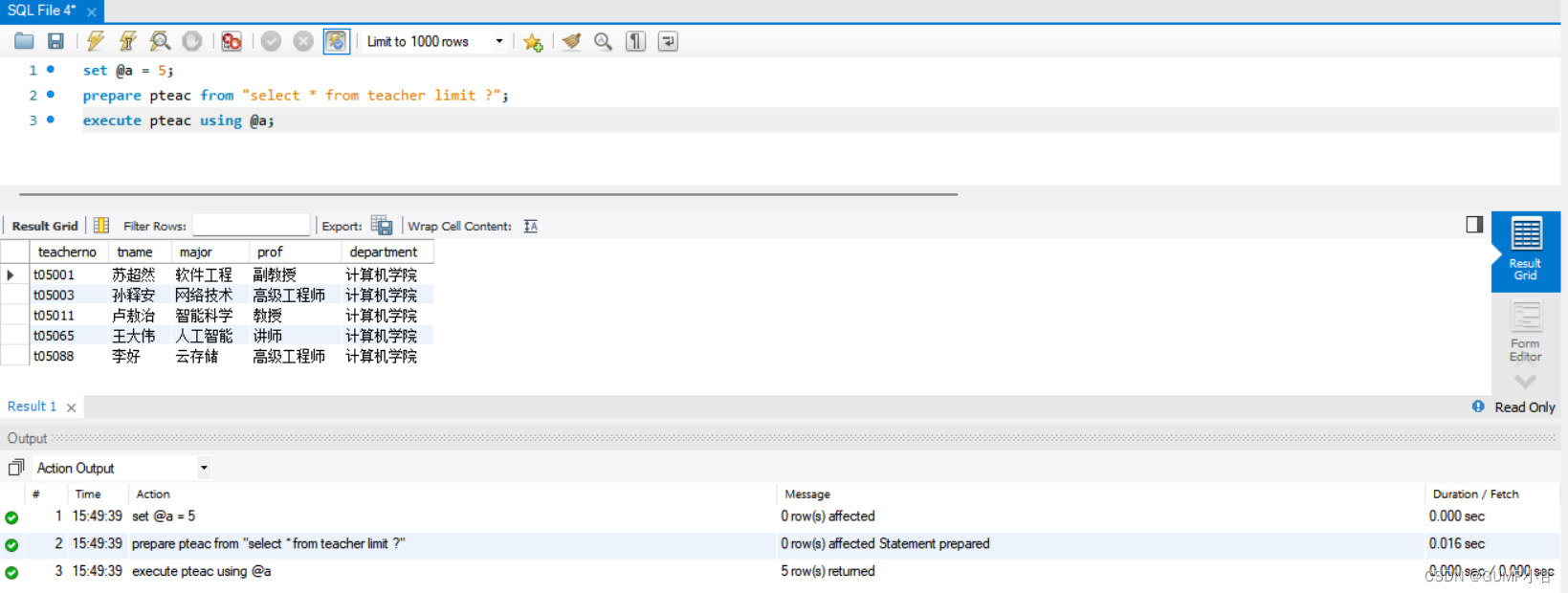
Task: Toggle Wrap Cell Content icon
Action: (531, 226)
